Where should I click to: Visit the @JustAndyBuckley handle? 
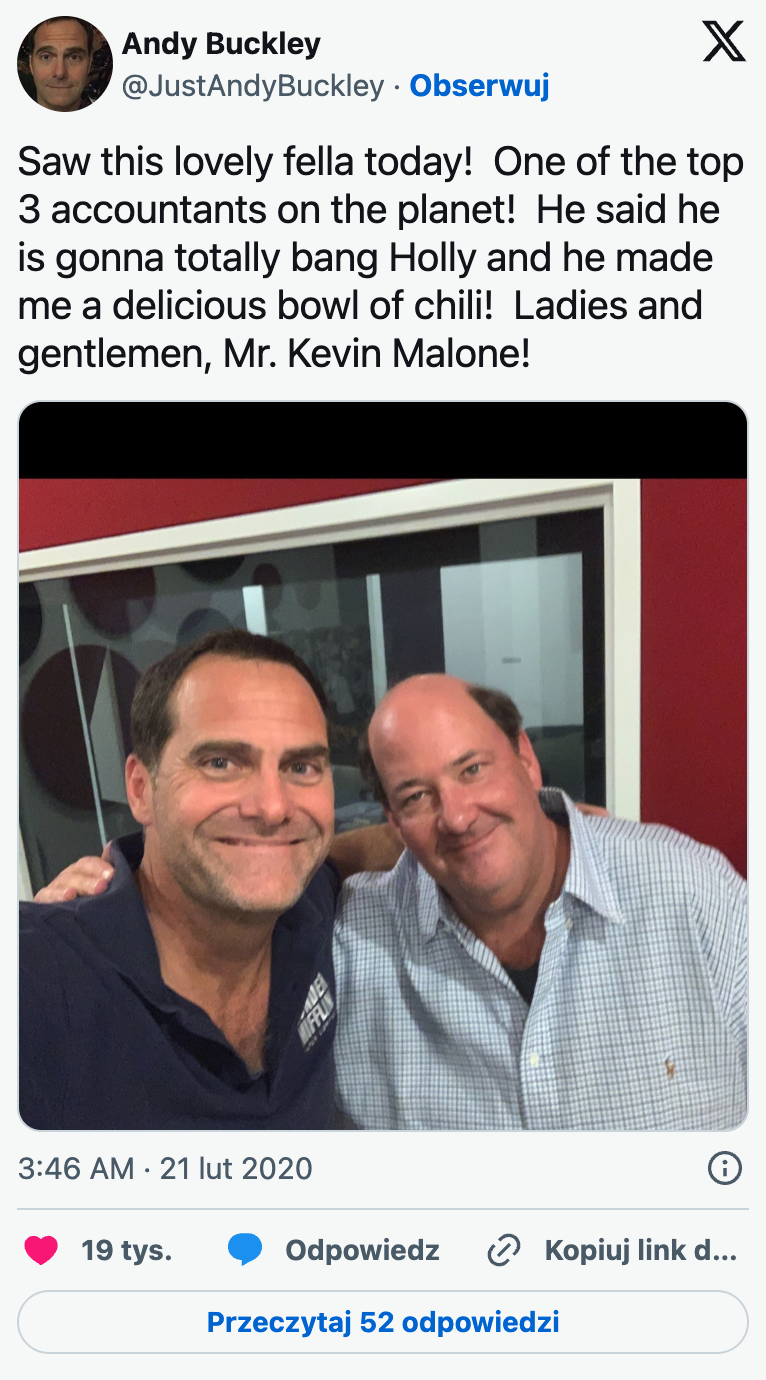pos(253,87)
